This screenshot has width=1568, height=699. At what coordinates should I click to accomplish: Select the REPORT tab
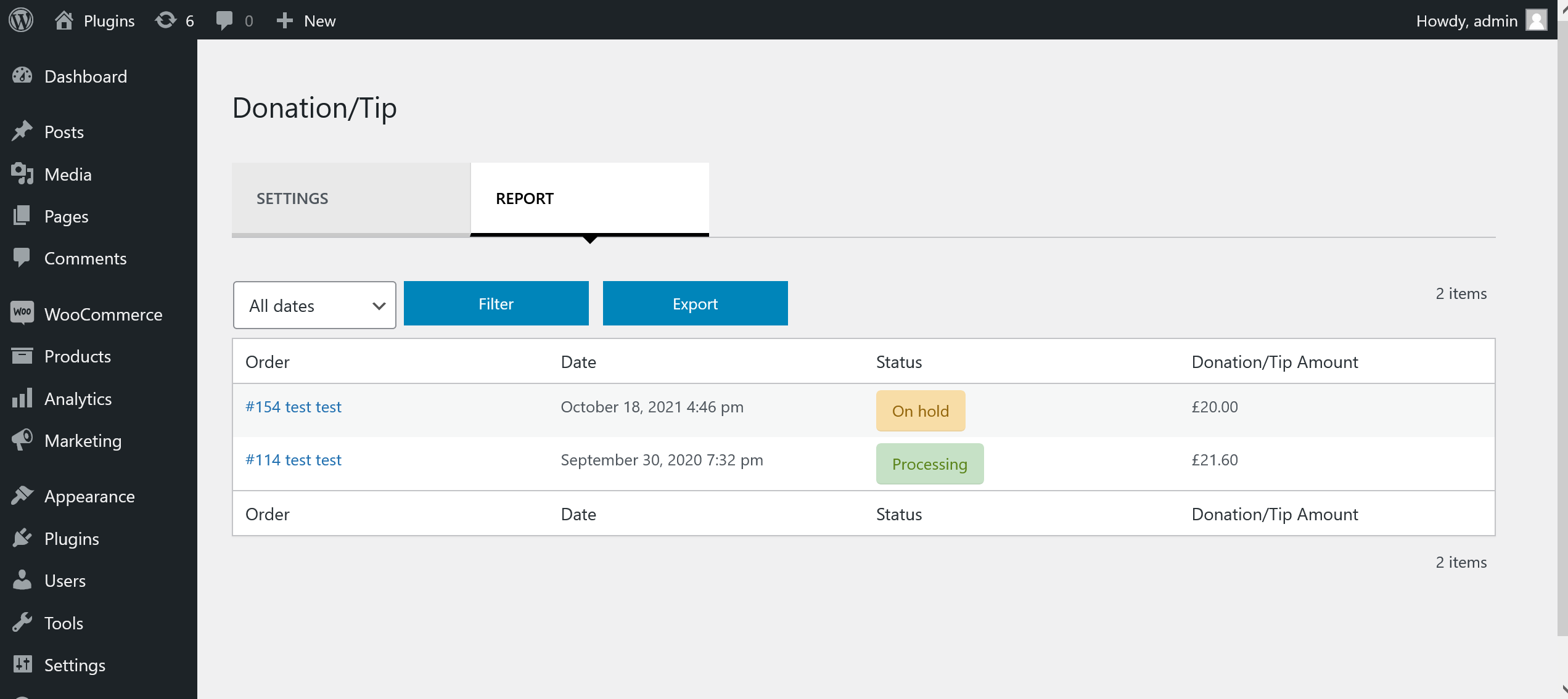589,198
